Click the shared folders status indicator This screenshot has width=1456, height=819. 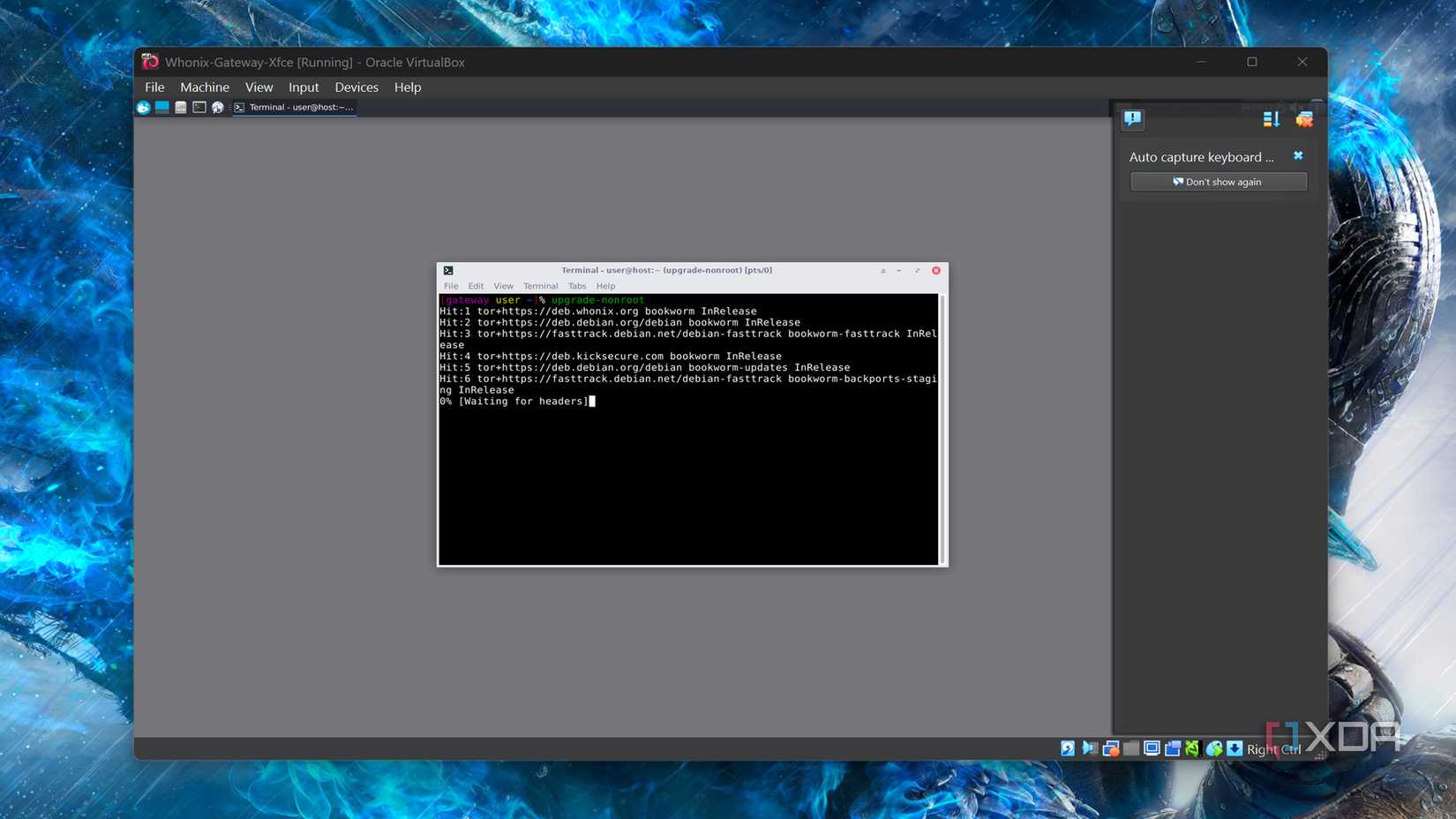tap(1172, 748)
